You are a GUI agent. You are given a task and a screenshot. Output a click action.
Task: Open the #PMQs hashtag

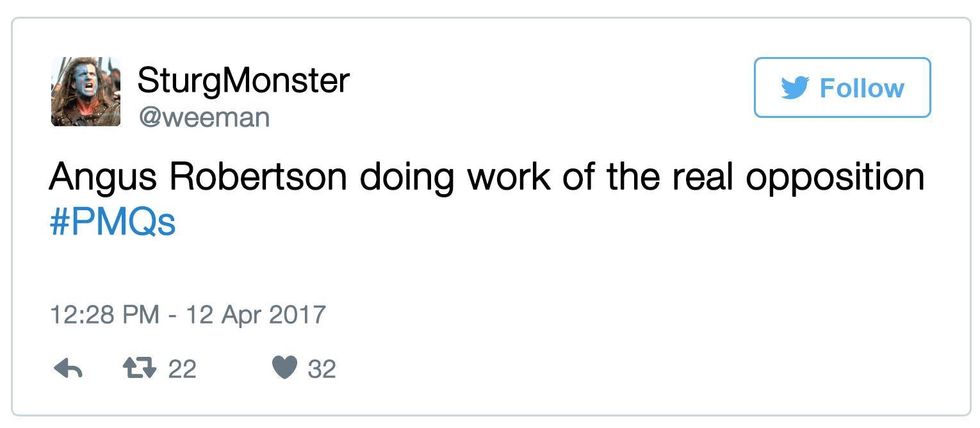pyautogui.click(x=112, y=221)
